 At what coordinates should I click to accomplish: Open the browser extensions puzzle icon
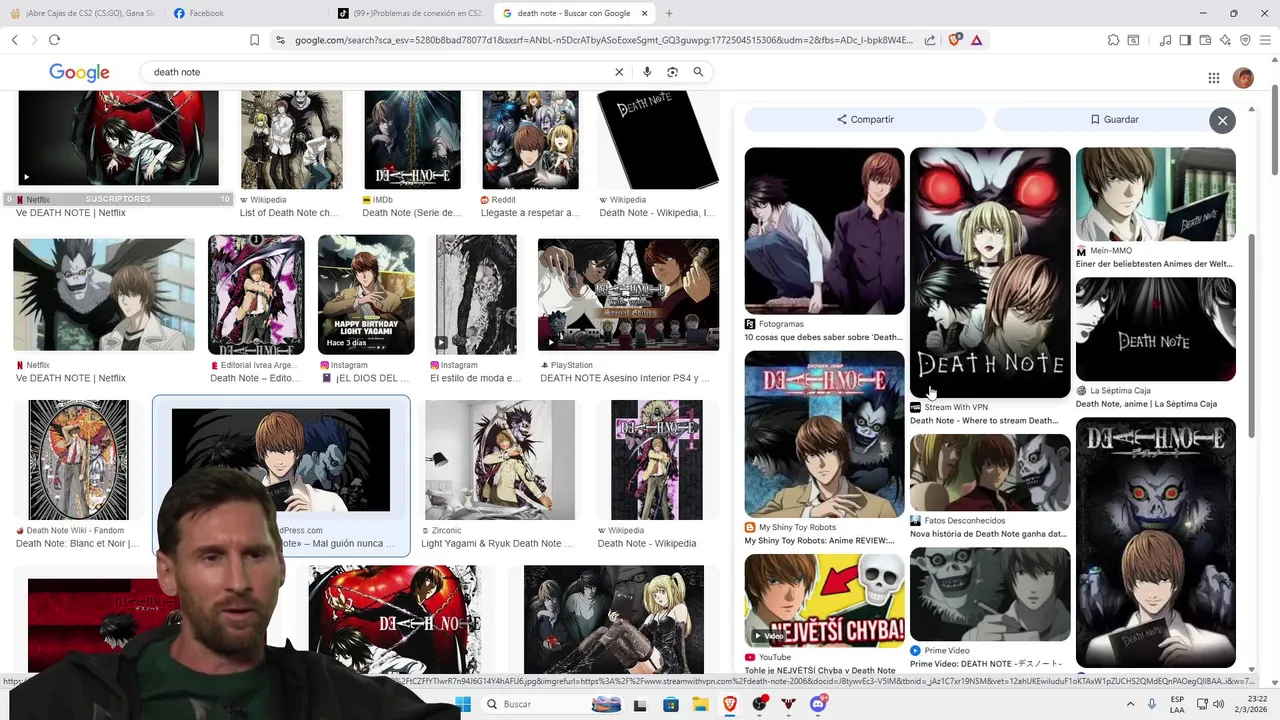(x=1113, y=40)
